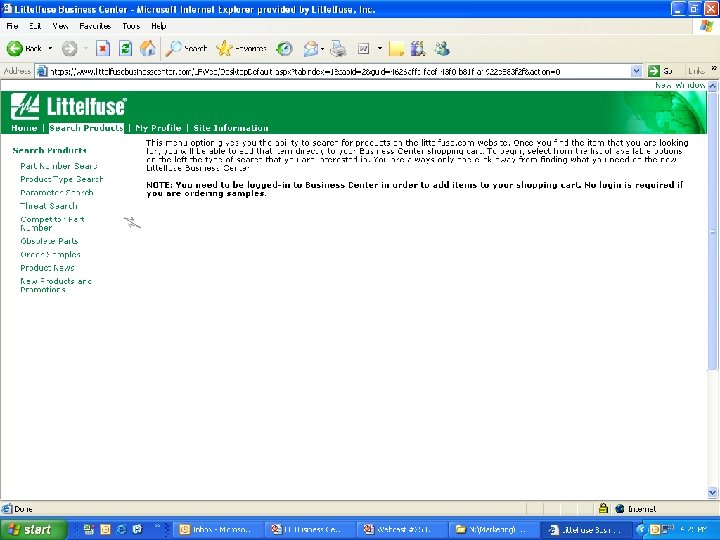
Task: Click the Windows Start button
Action: click(x=32, y=529)
